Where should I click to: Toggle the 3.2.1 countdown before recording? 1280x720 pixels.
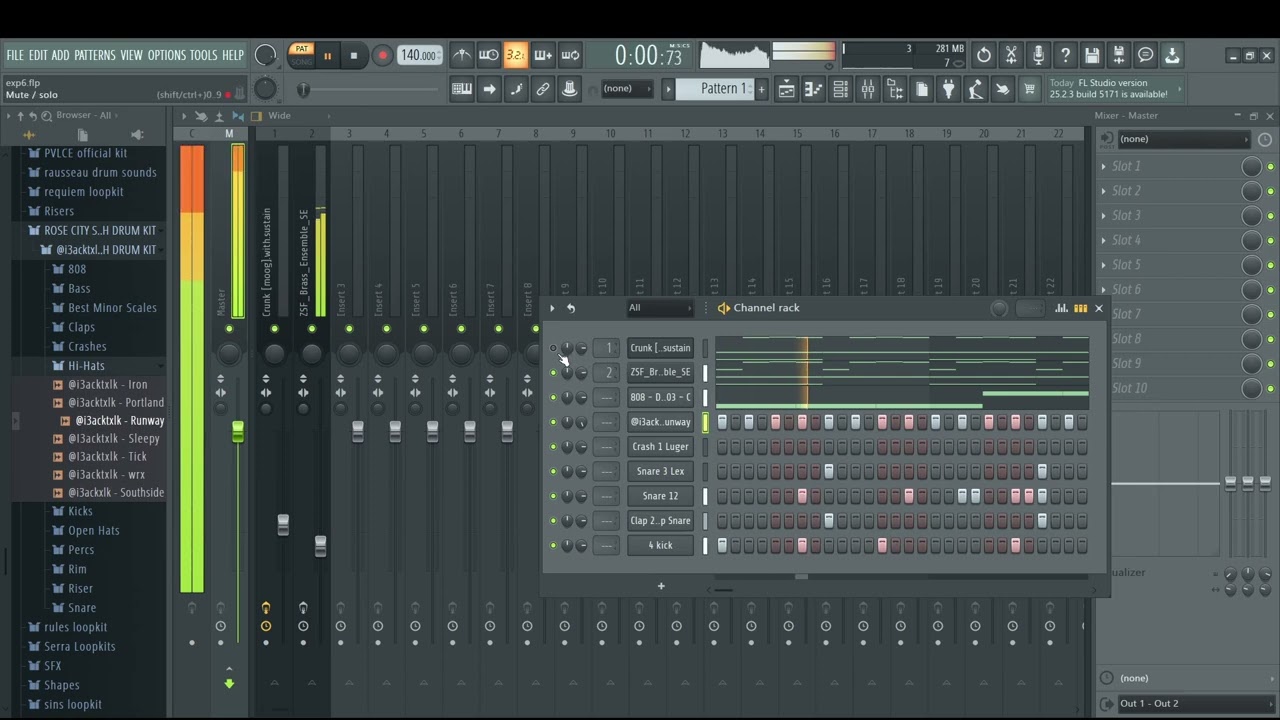pos(515,55)
